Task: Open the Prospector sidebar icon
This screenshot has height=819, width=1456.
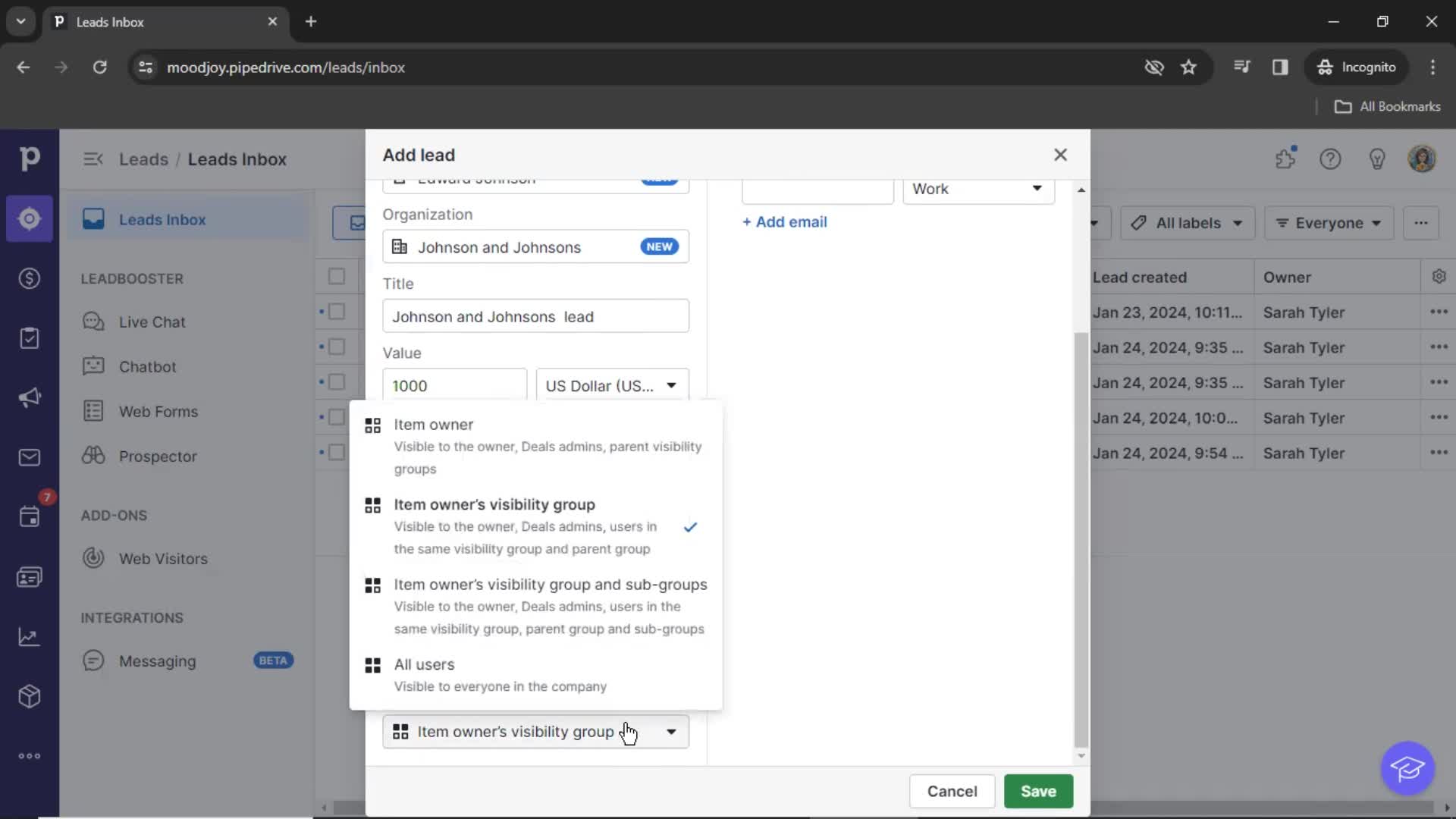Action: coord(94,455)
